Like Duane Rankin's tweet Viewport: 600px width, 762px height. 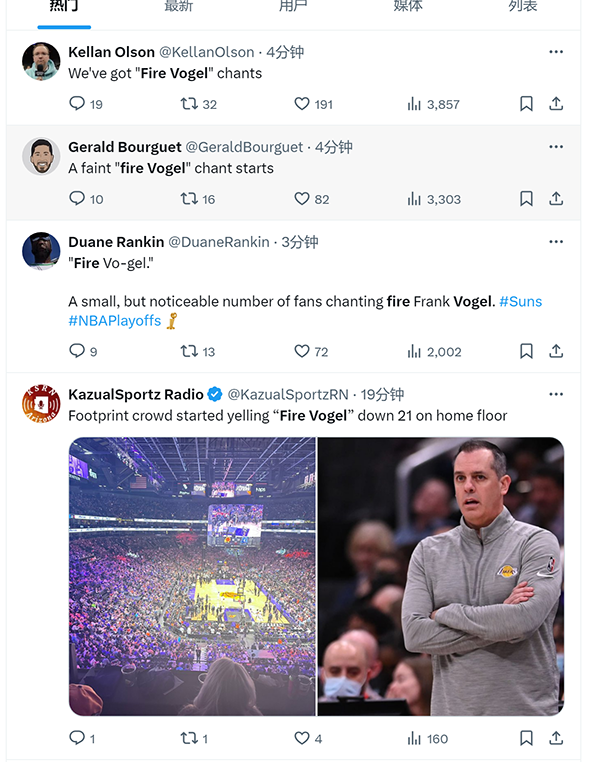(302, 351)
